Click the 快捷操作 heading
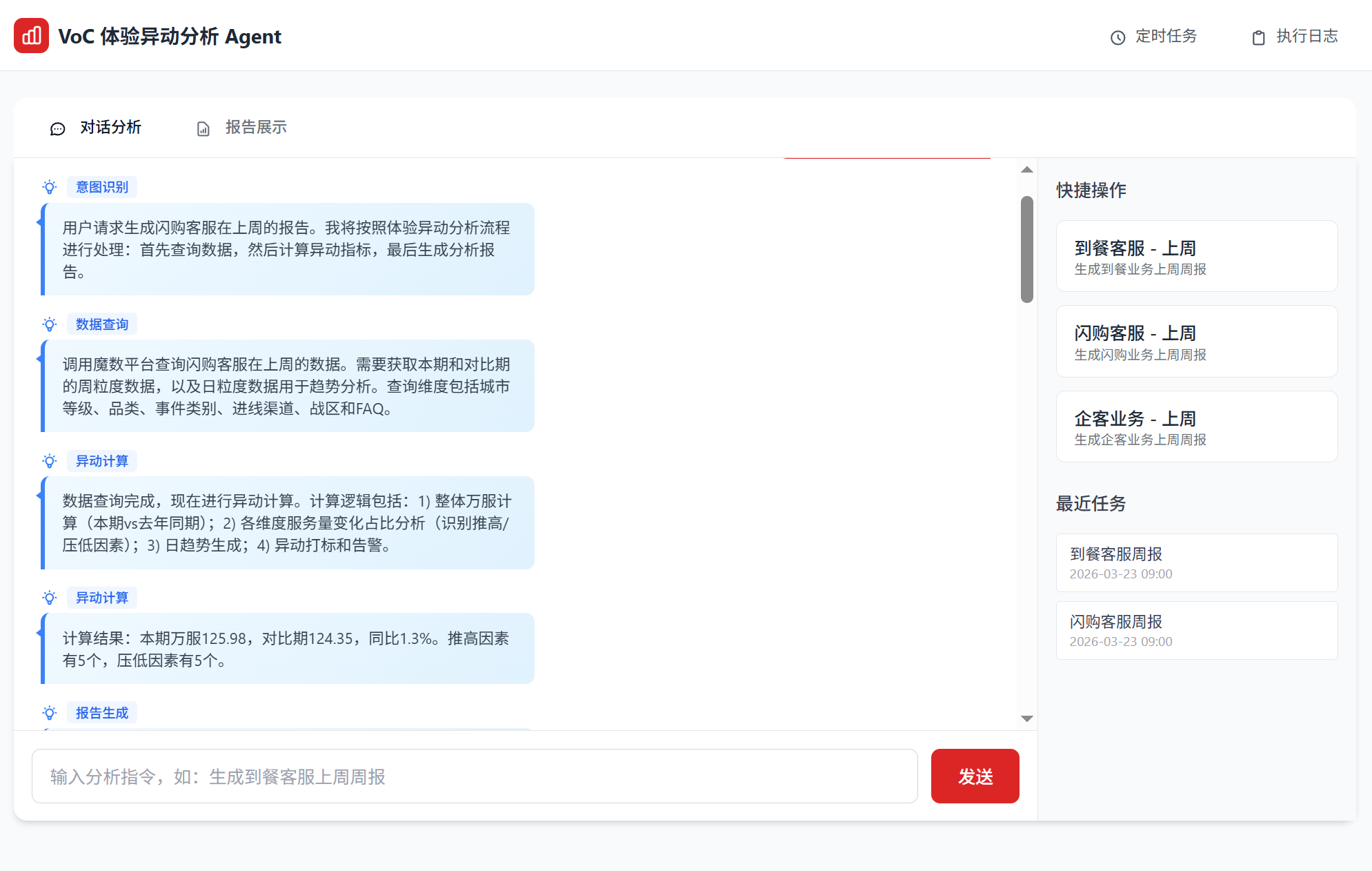The width and height of the screenshot is (1372, 871). pos(1091,190)
